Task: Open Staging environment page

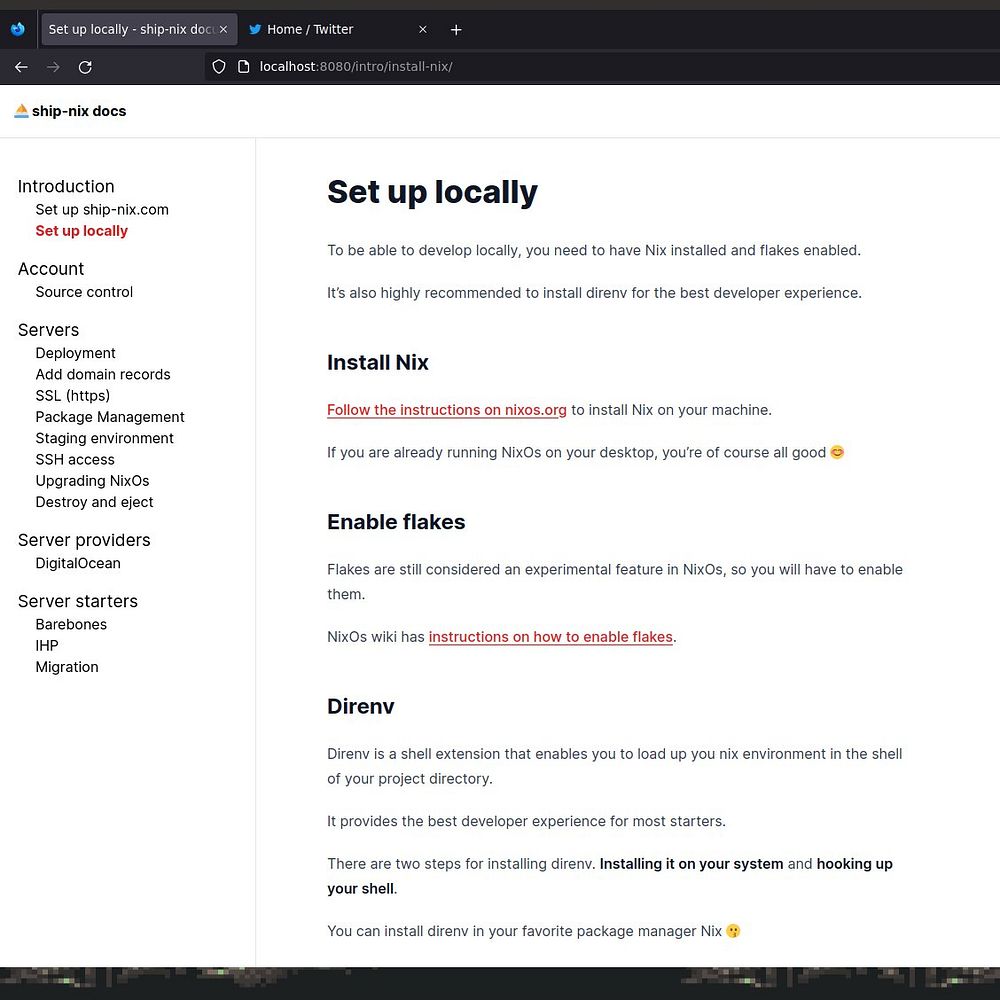Action: [105, 438]
